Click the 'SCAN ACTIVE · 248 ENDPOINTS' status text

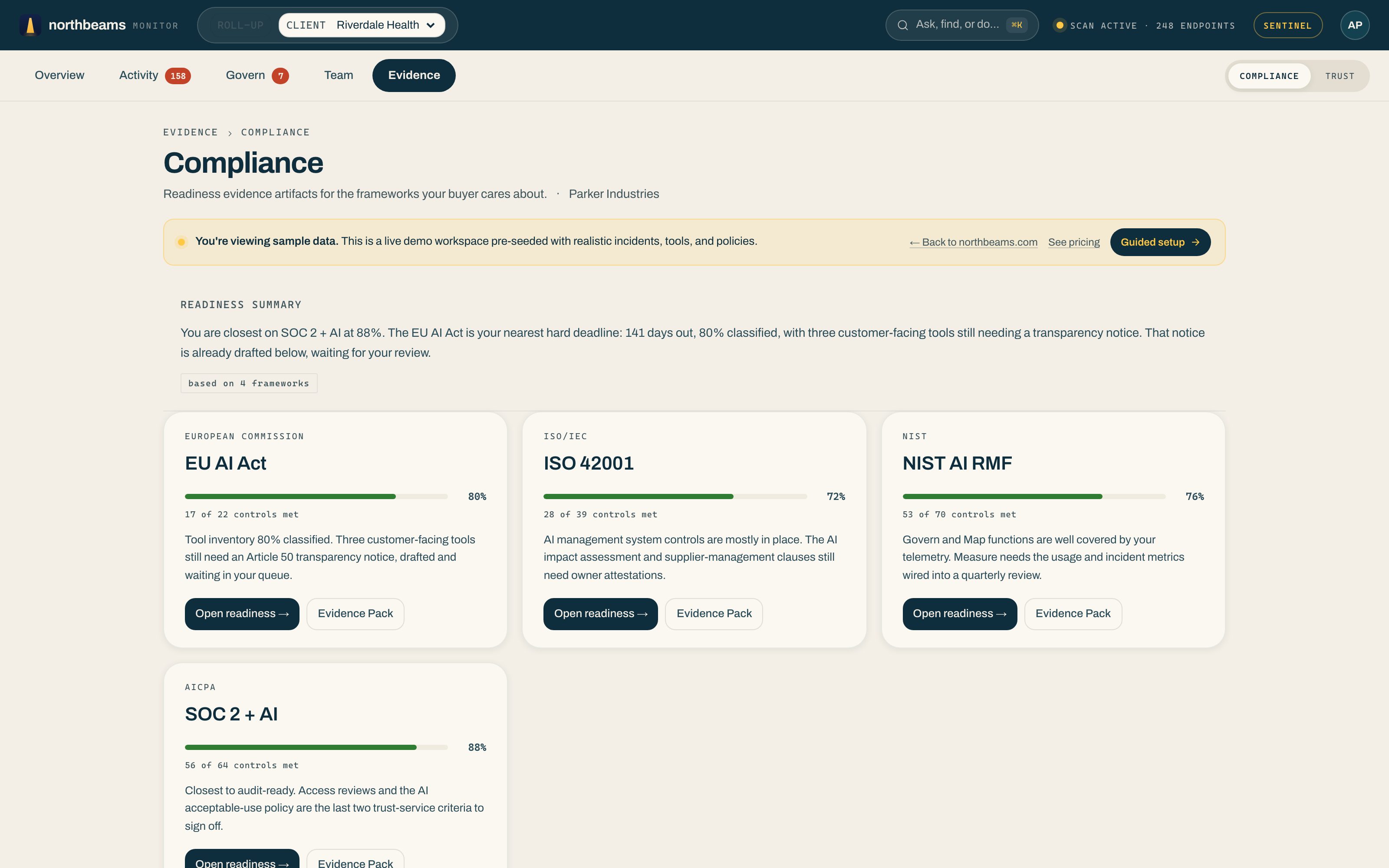coord(1152,26)
